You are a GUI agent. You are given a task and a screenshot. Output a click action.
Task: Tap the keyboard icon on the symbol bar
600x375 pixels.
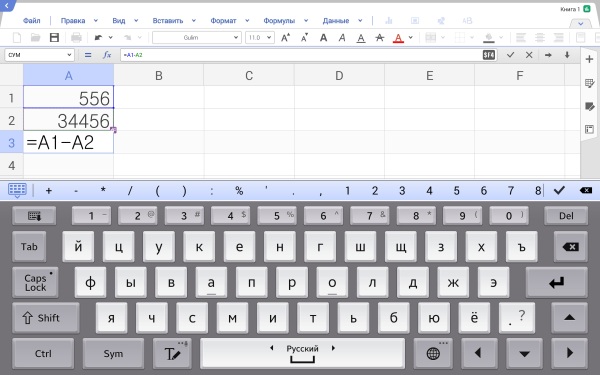click(x=17, y=190)
